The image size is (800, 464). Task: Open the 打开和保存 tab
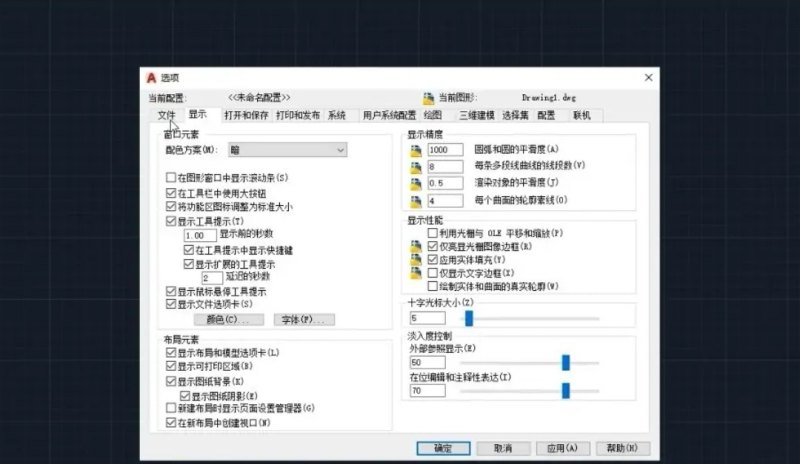point(246,115)
